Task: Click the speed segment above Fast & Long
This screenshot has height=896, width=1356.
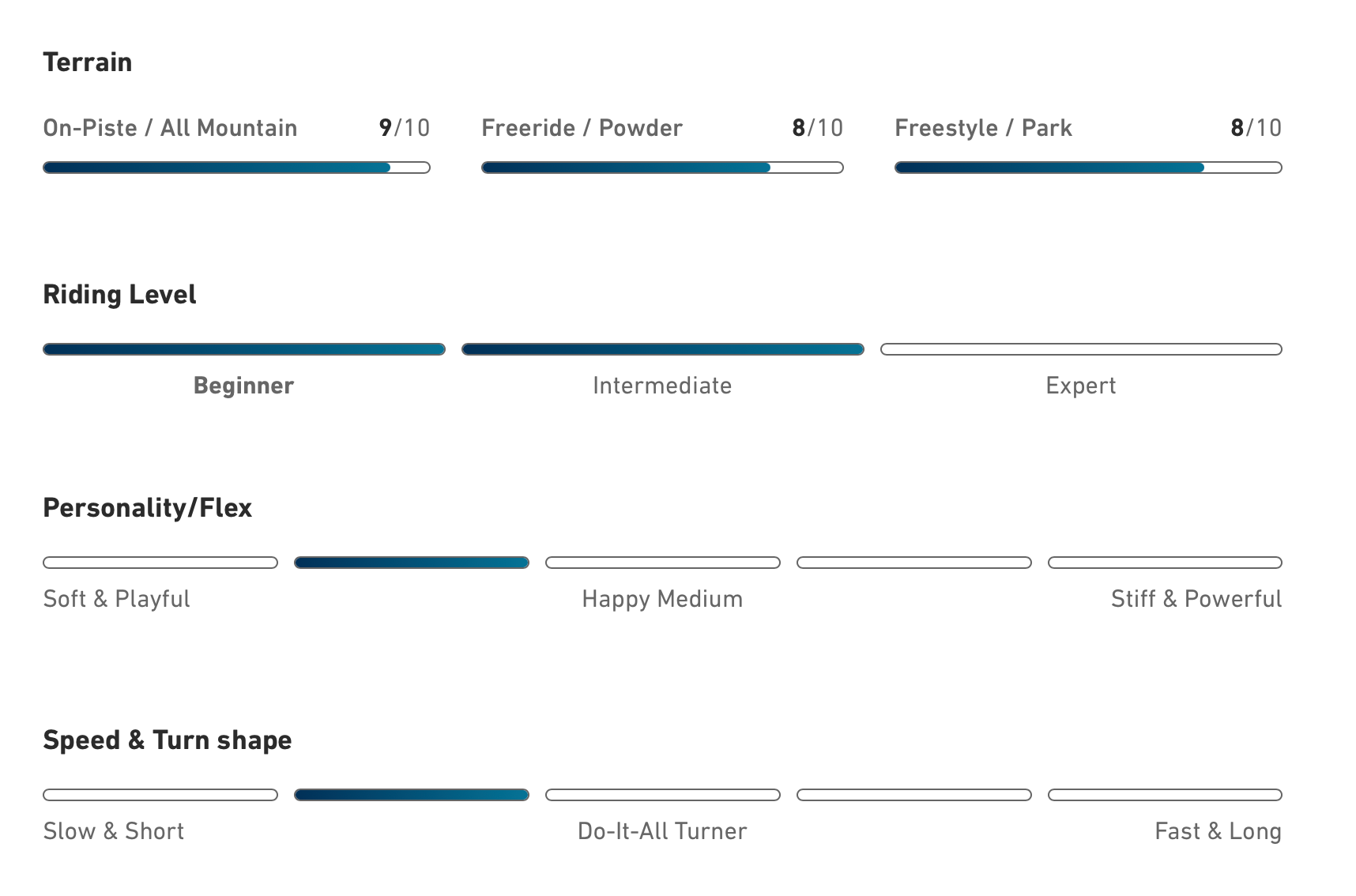Action: click(1165, 795)
